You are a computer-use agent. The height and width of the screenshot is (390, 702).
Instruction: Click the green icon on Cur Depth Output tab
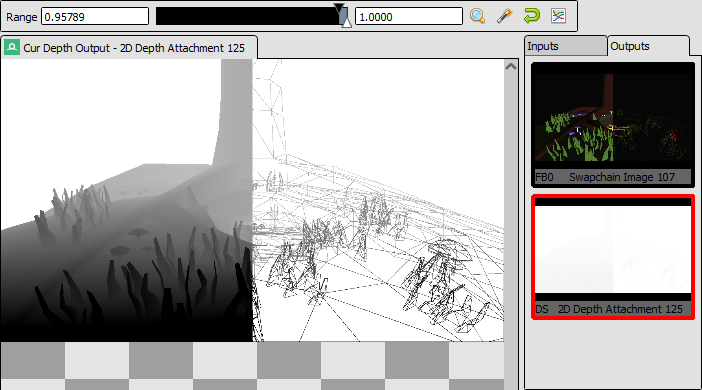tap(12, 47)
